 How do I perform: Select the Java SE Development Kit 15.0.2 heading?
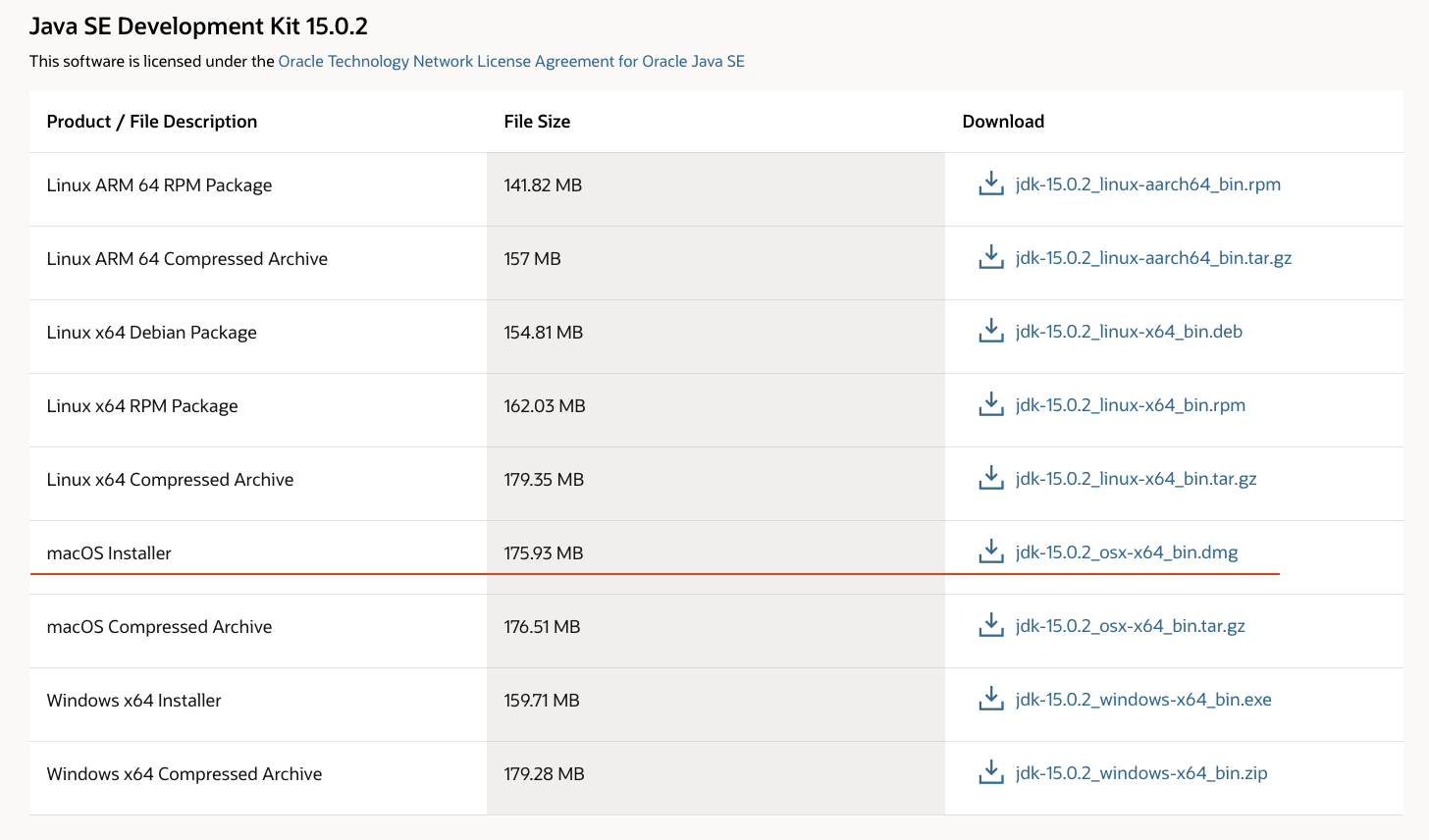click(198, 26)
